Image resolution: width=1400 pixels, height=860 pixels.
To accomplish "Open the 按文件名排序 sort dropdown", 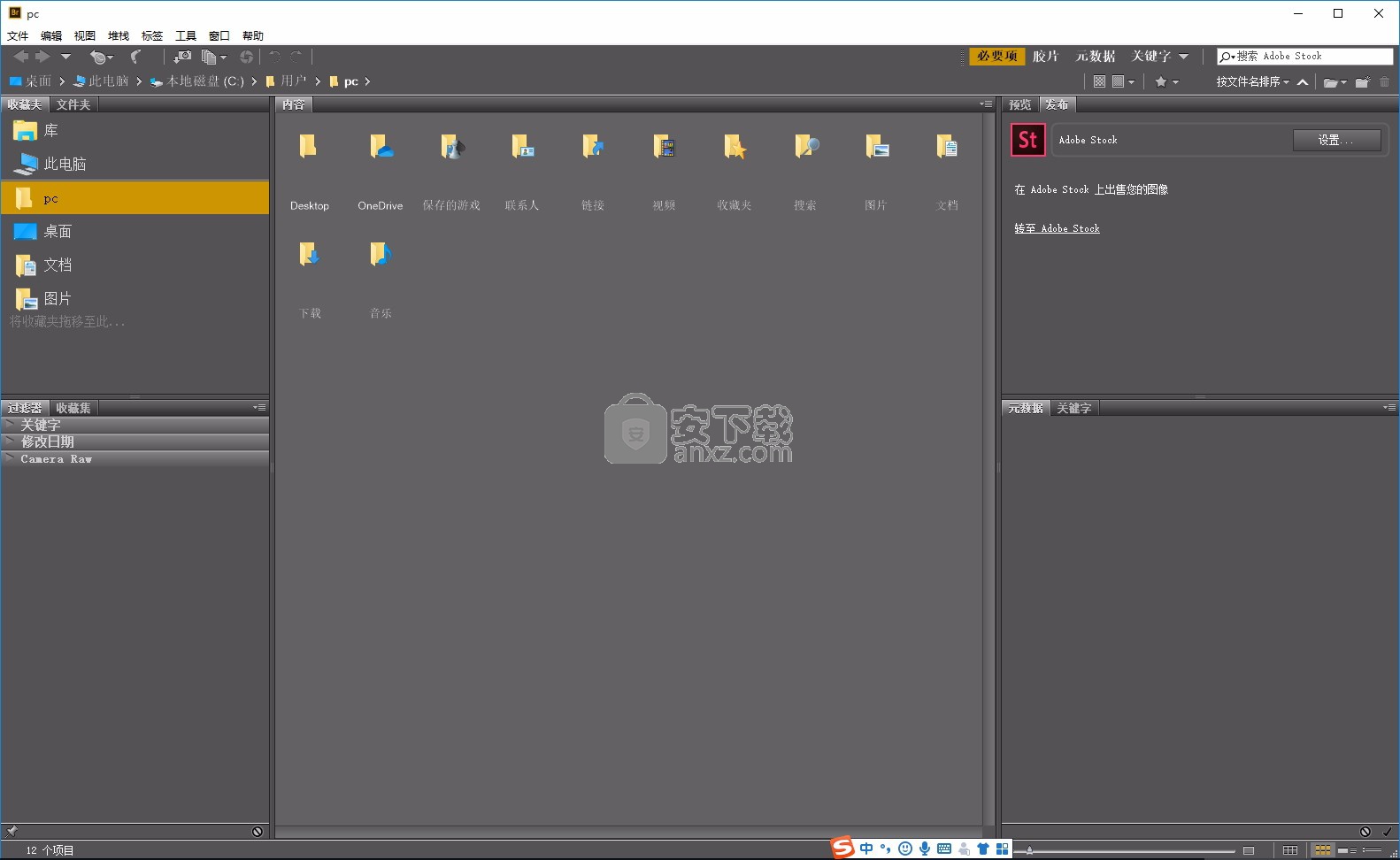I will point(1252,81).
